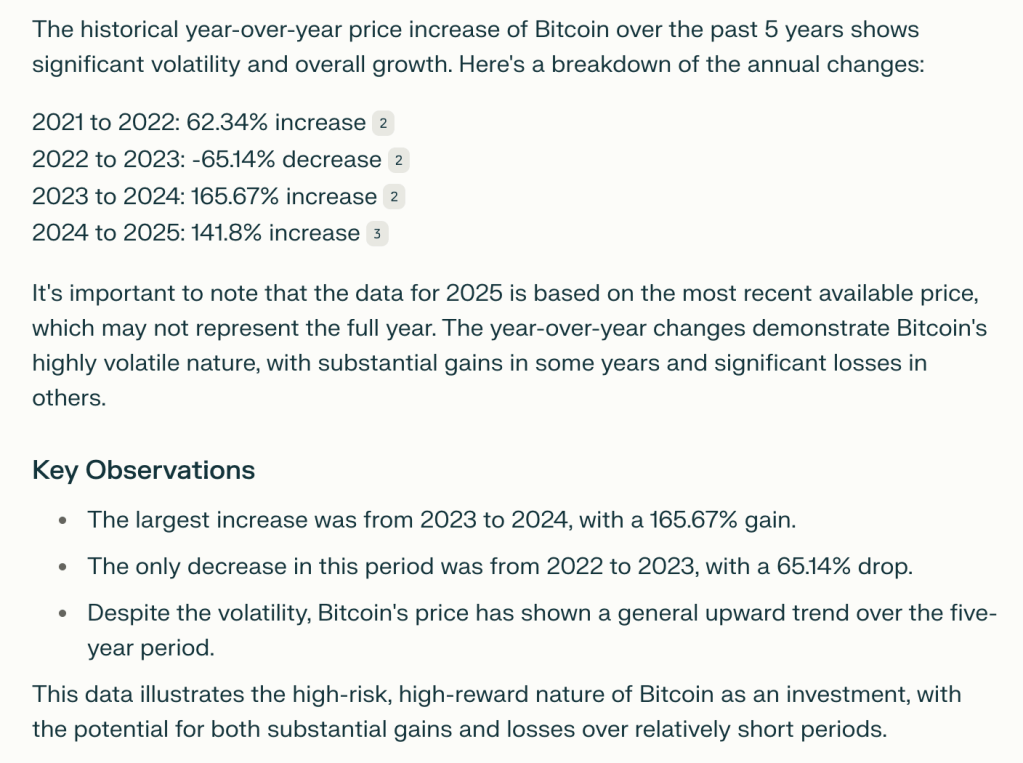Click the third bullet point marker

click(x=63, y=615)
